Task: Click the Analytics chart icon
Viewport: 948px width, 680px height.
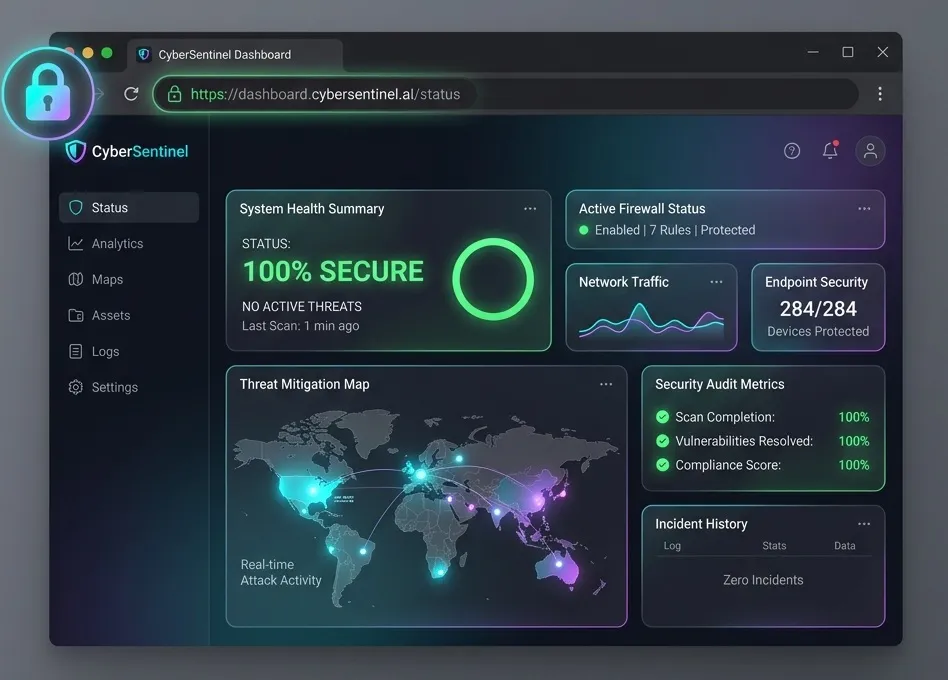Action: pos(76,244)
